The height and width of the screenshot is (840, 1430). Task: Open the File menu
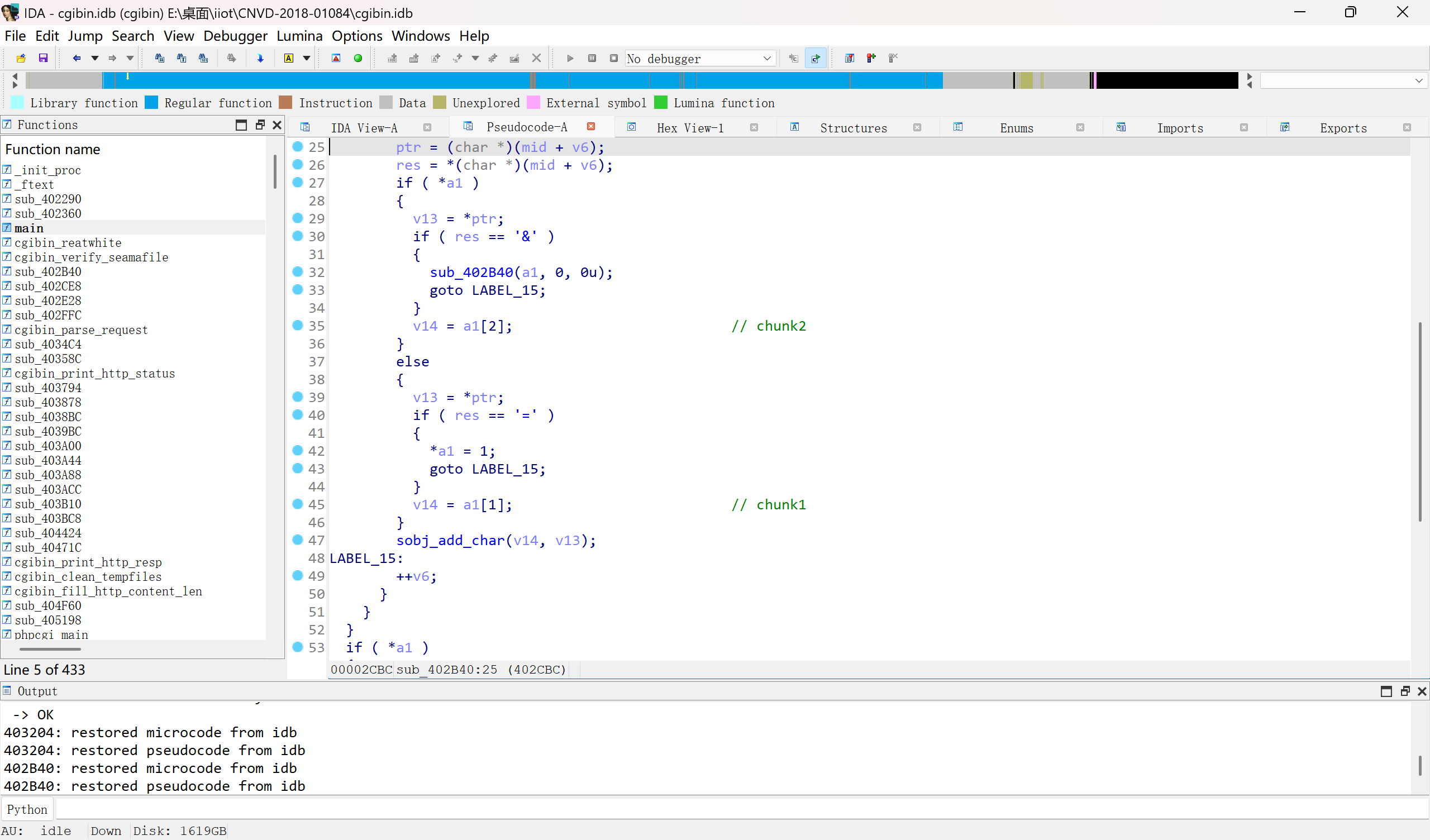(x=15, y=36)
